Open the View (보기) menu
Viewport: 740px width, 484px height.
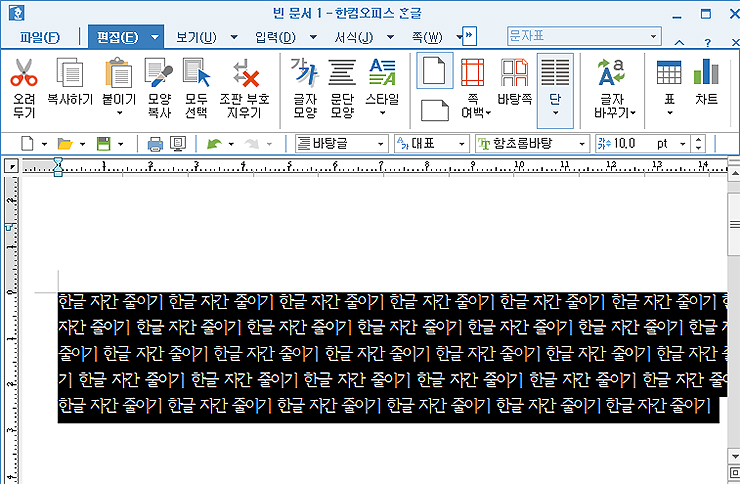point(196,37)
